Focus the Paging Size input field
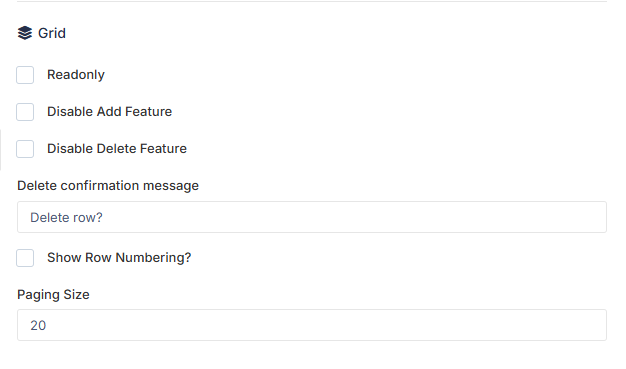The image size is (626, 369). [312, 325]
